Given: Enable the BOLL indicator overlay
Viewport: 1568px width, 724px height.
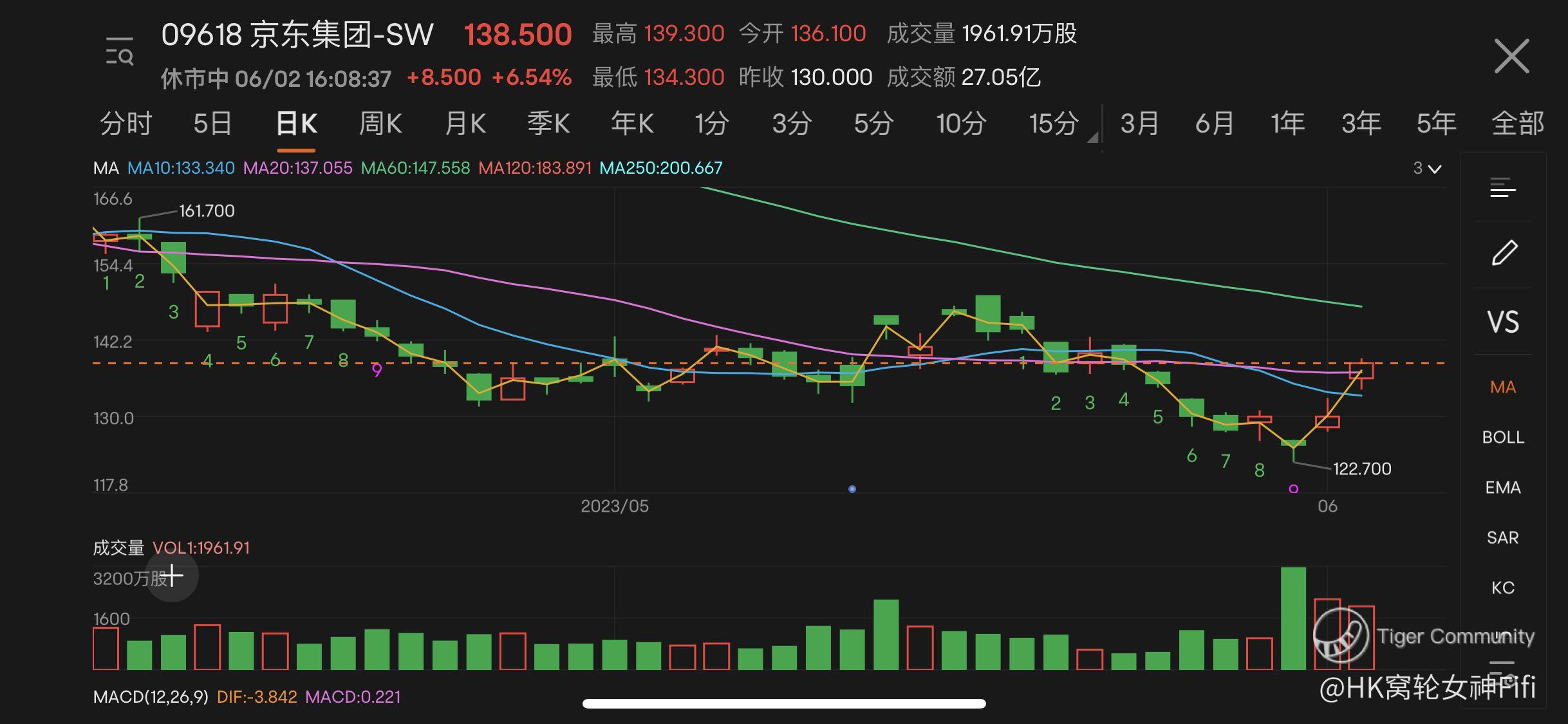Looking at the screenshot, I should 1503,437.
